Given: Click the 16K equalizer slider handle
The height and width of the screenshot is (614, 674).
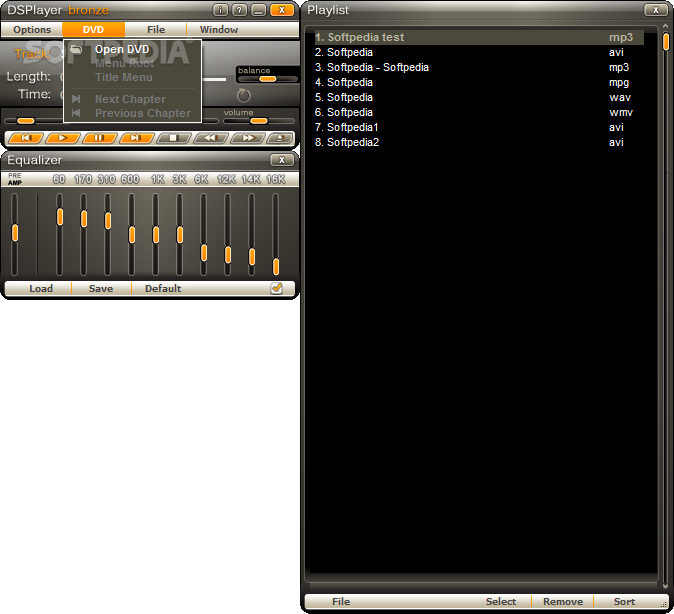Looking at the screenshot, I should pyautogui.click(x=276, y=267).
